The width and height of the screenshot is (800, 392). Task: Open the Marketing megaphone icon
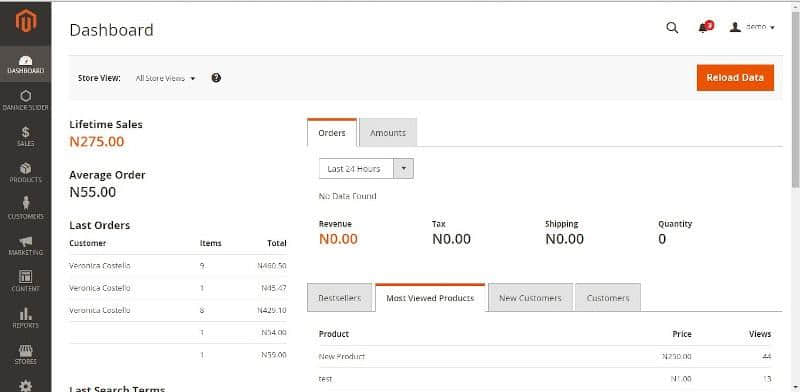(x=26, y=241)
